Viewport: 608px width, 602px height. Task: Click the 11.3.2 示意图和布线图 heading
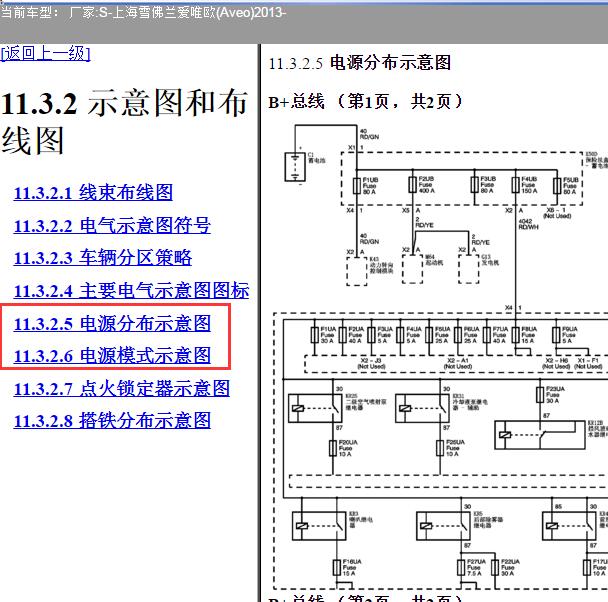(x=124, y=121)
